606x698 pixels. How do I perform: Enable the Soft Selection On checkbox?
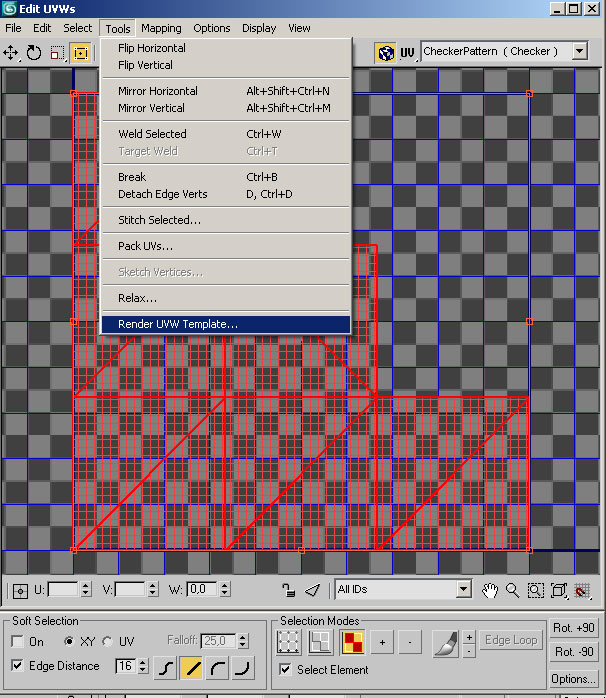click(18, 642)
